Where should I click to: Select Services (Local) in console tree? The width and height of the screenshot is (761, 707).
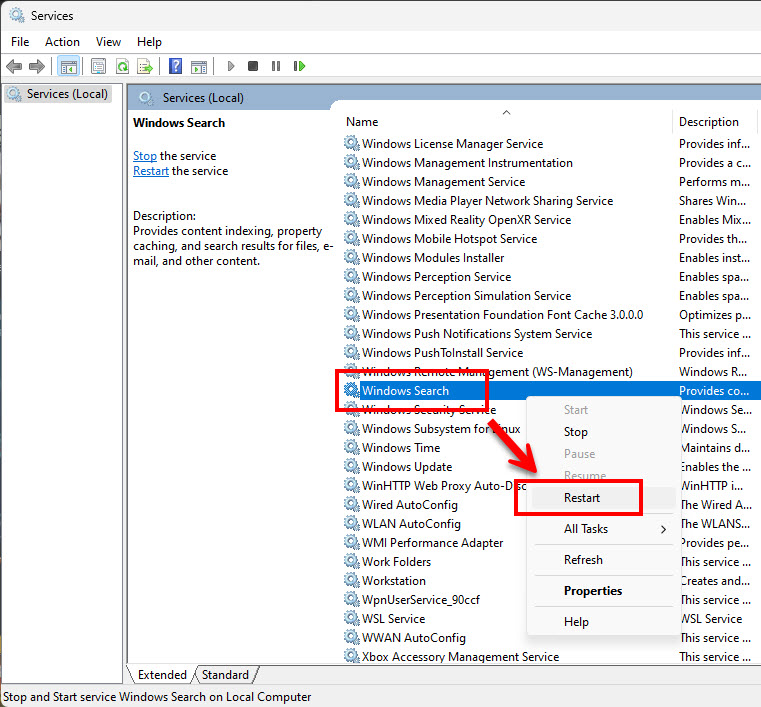click(x=58, y=94)
